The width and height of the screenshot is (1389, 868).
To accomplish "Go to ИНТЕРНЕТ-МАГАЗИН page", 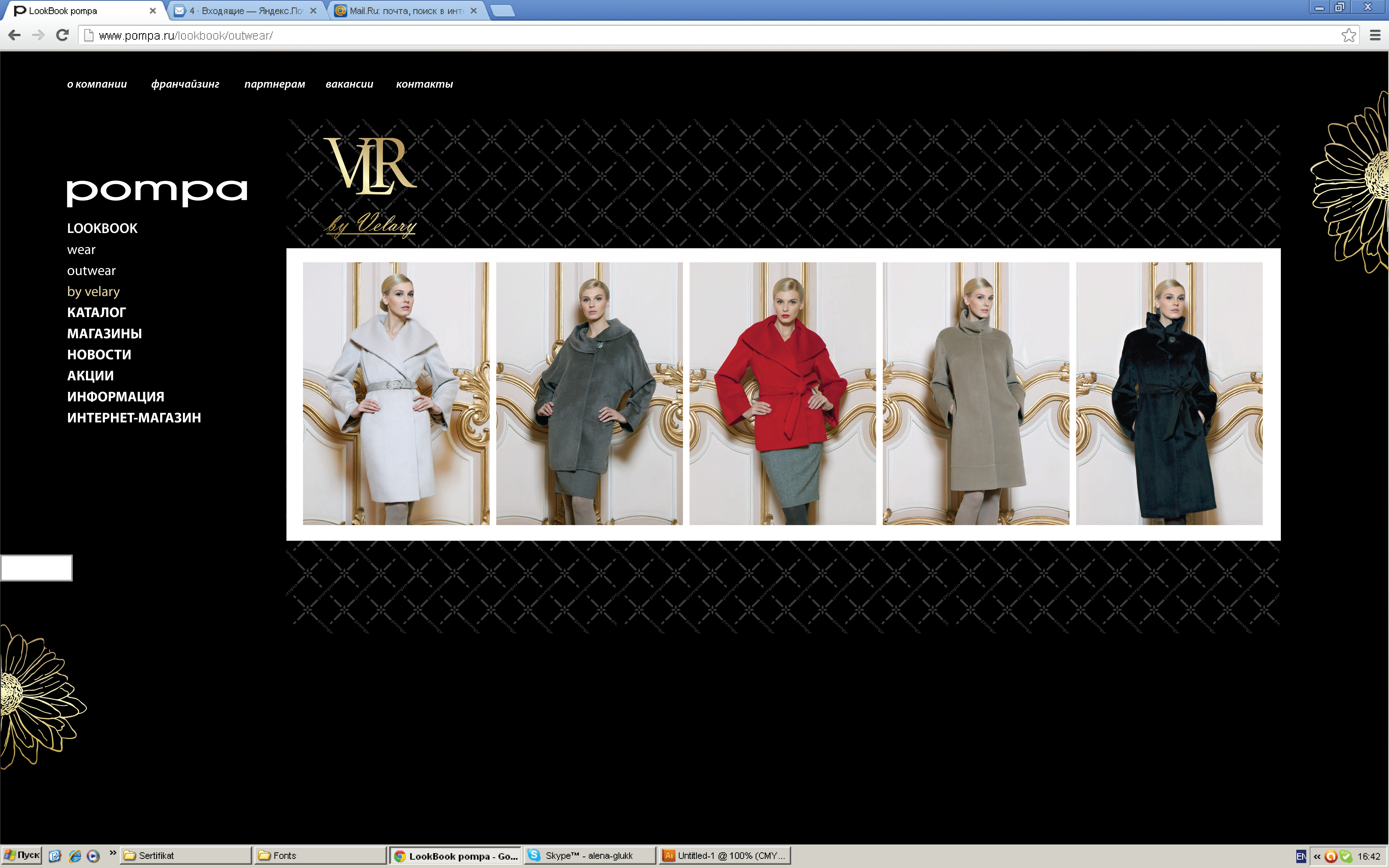I will pos(134,418).
